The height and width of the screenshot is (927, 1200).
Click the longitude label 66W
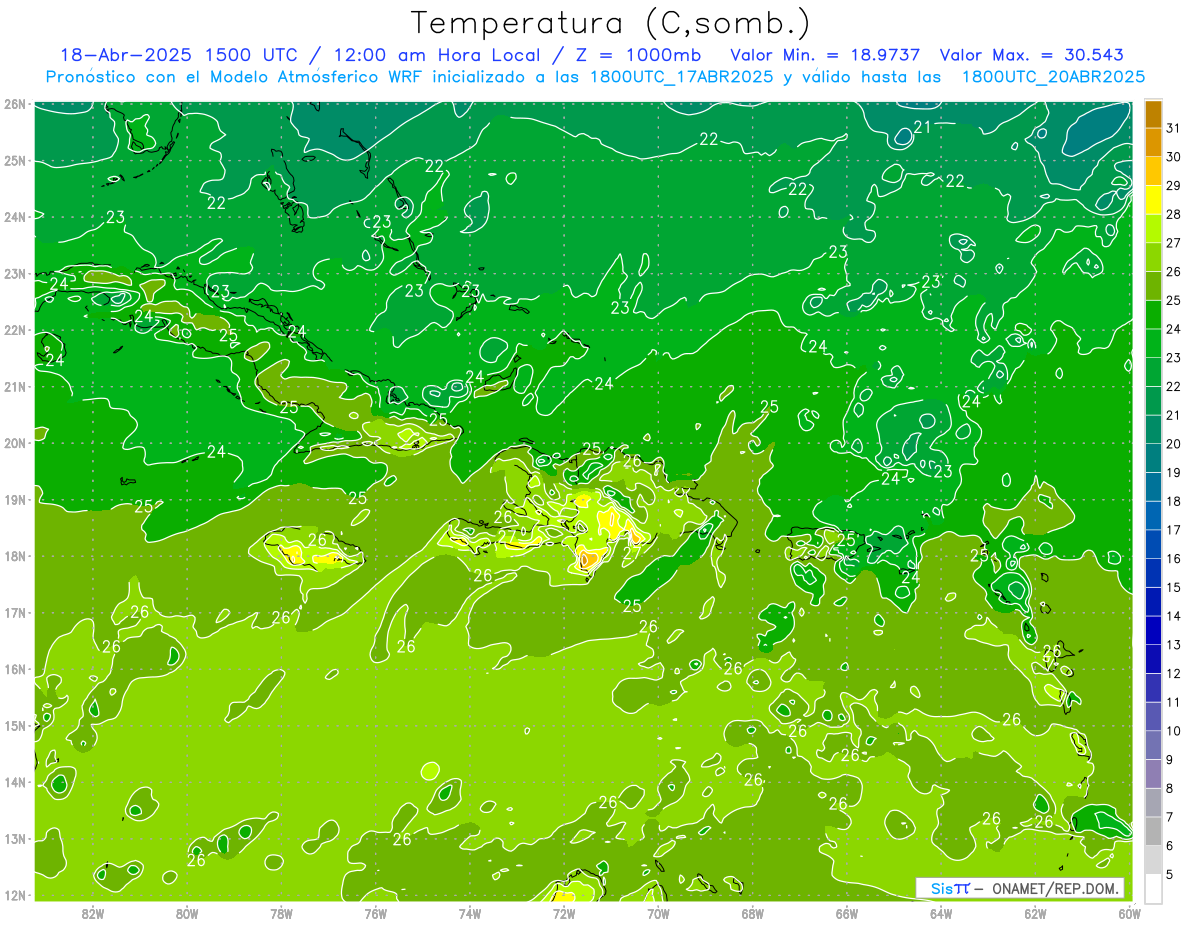point(847,912)
